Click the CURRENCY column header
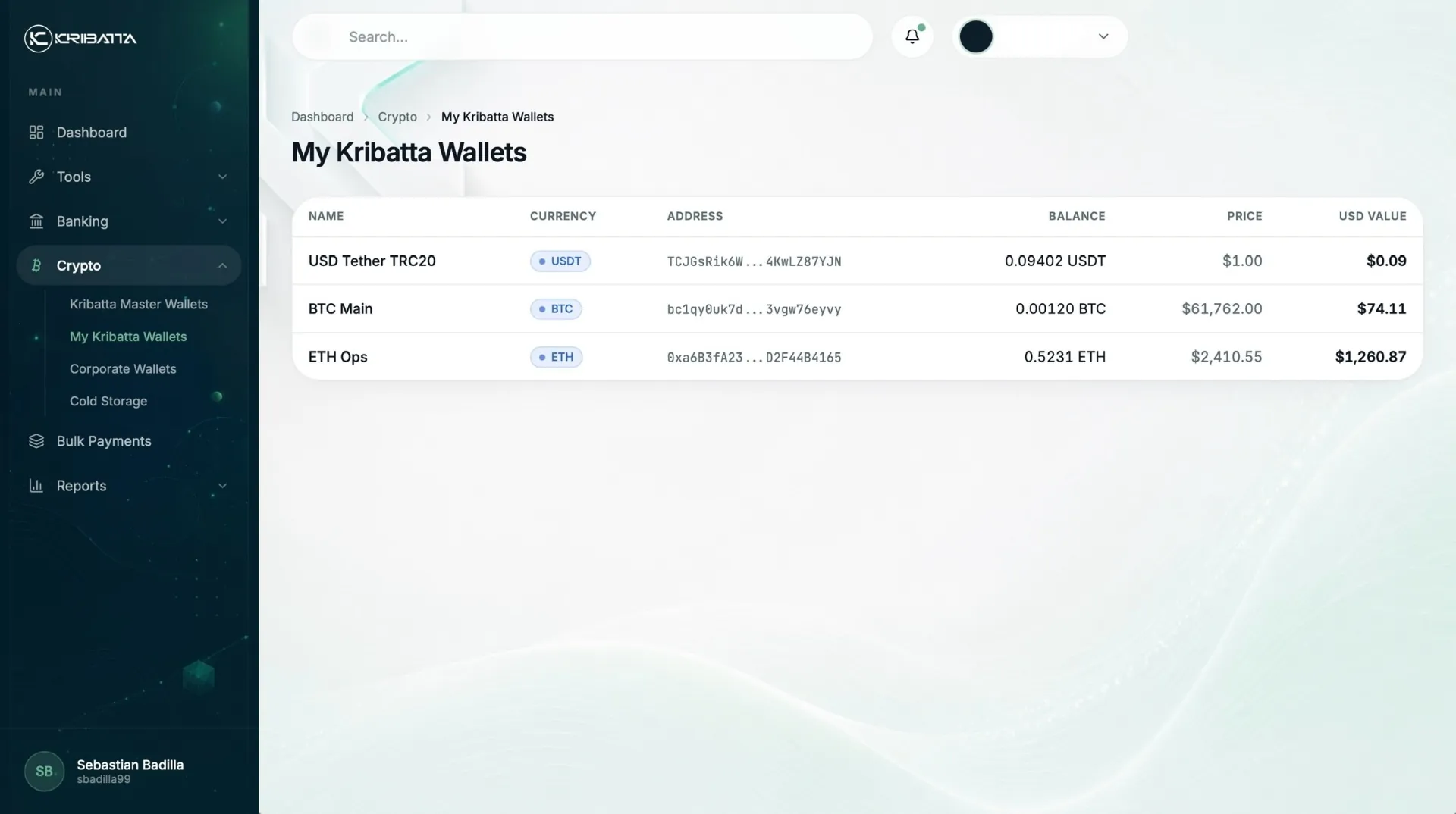 tap(563, 216)
